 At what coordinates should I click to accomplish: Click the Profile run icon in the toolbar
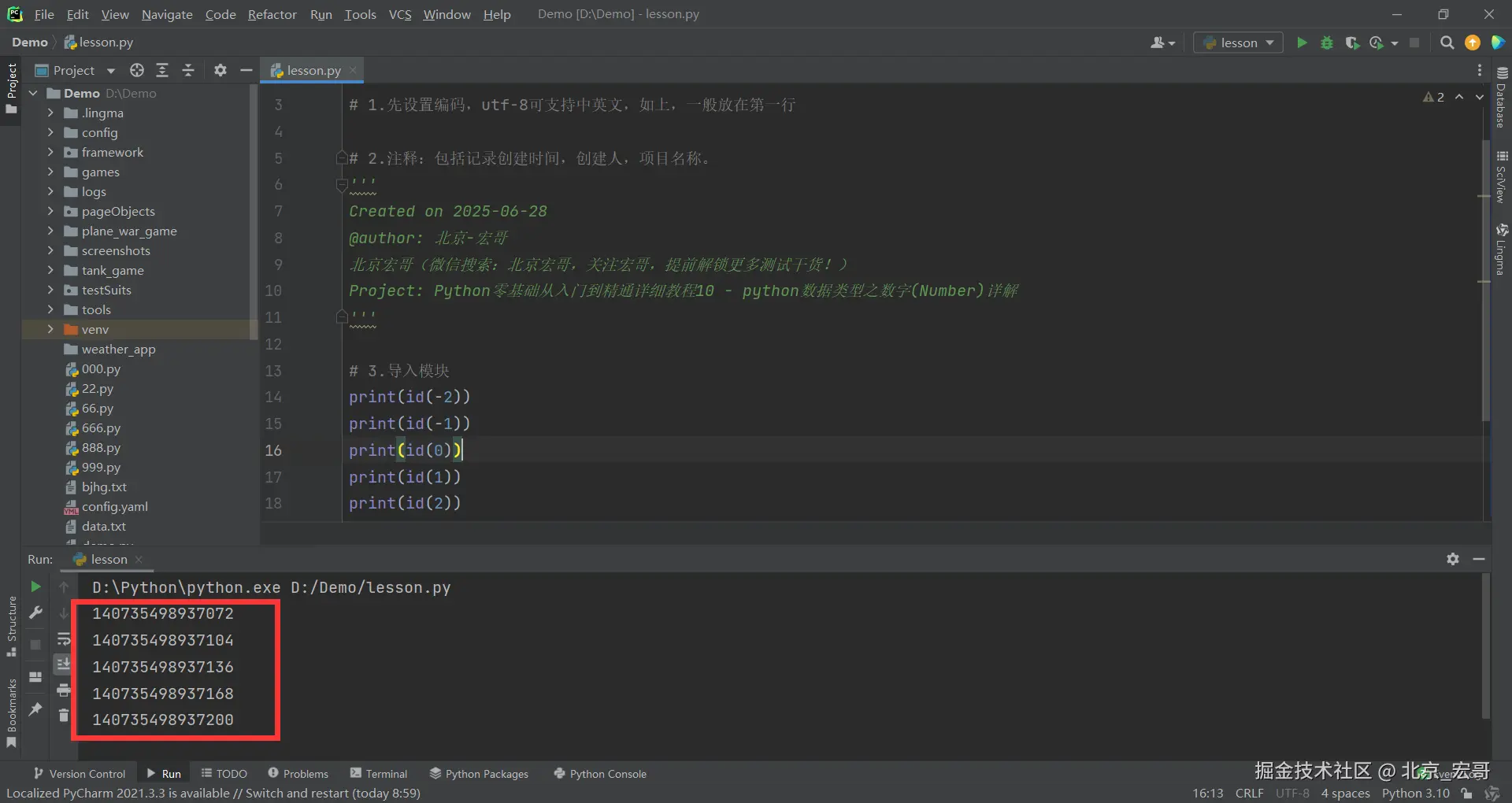pyautogui.click(x=1377, y=43)
